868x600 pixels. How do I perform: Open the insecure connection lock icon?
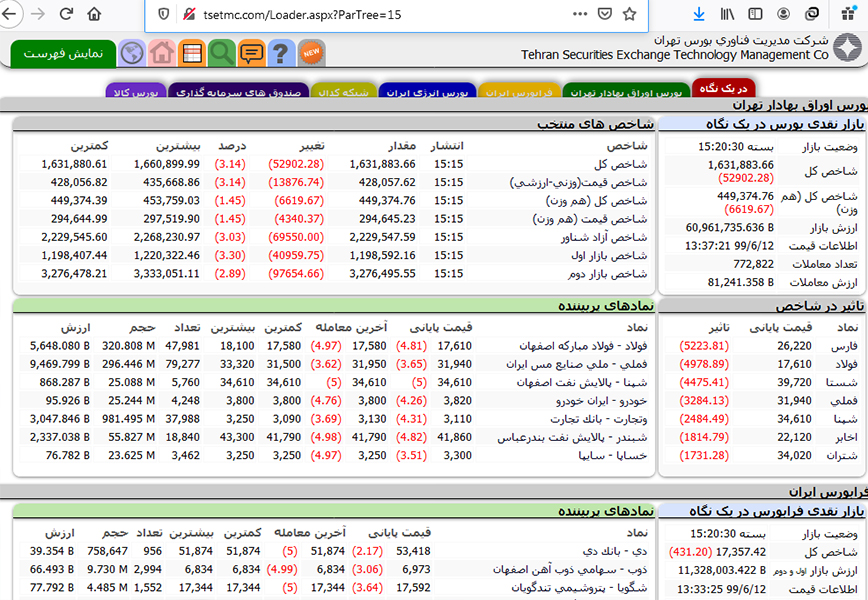pyautogui.click(x=189, y=14)
